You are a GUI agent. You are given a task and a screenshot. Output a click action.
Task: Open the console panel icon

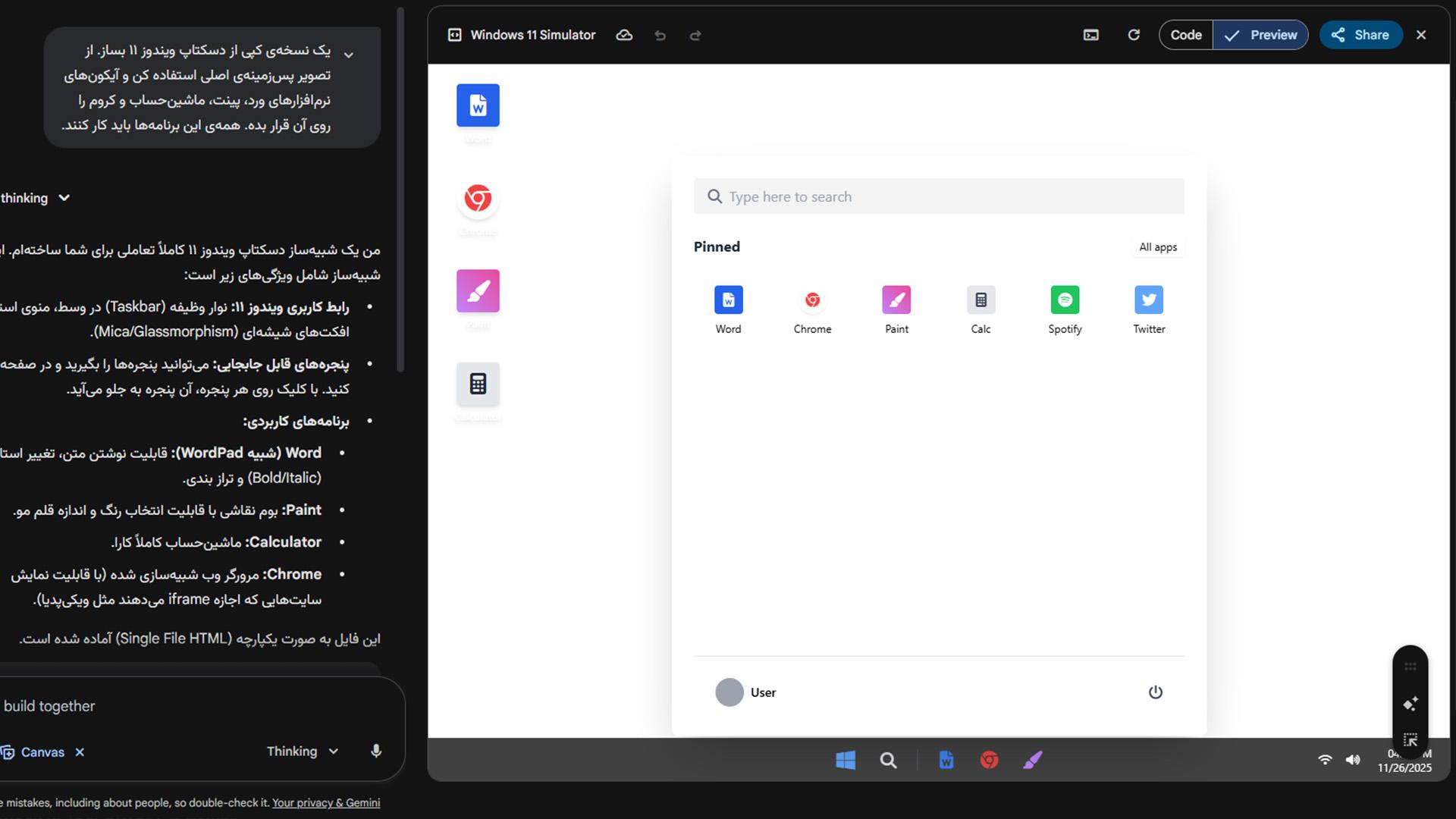[x=1091, y=35]
